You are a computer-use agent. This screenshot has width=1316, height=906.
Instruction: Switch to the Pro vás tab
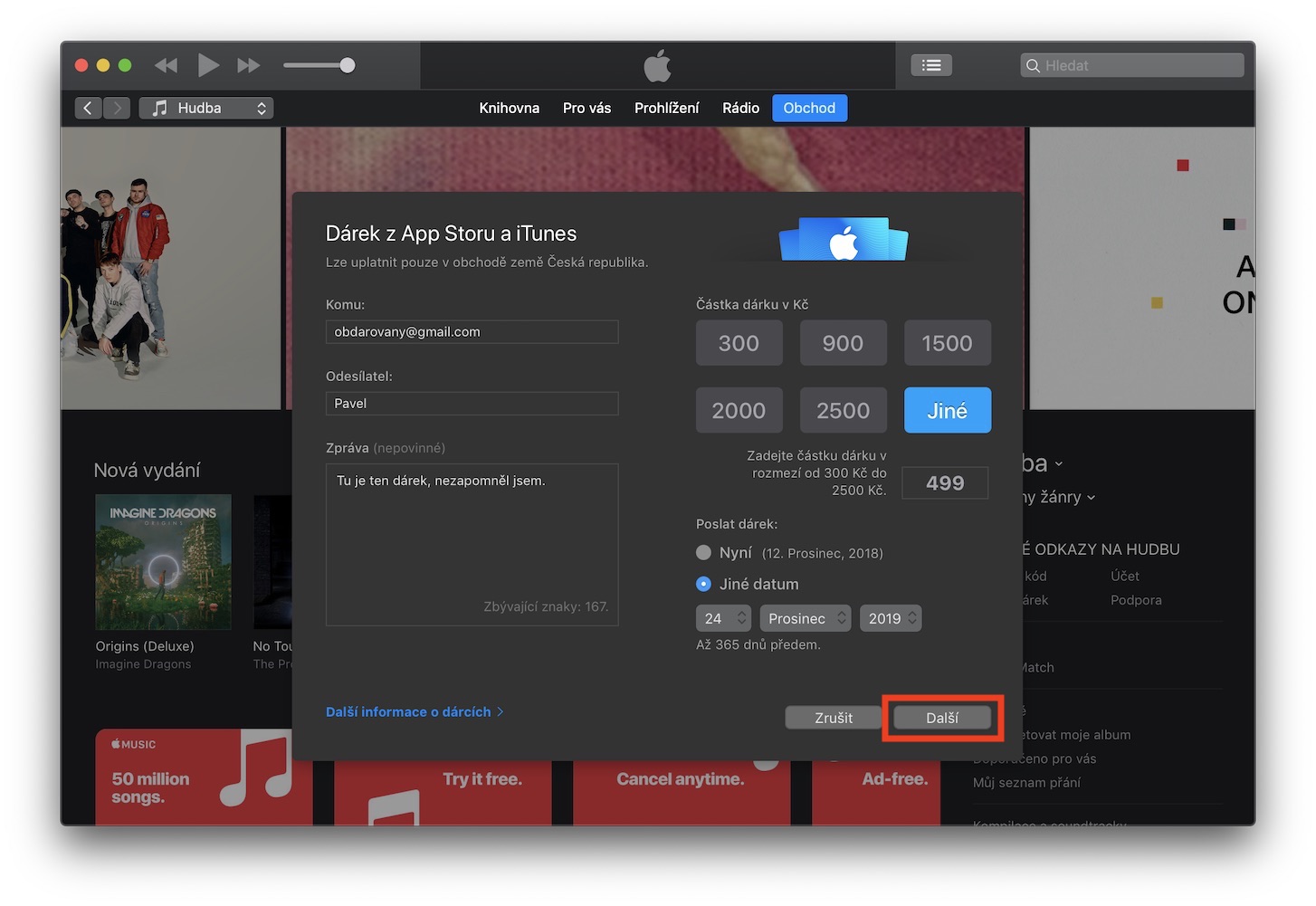click(x=586, y=108)
